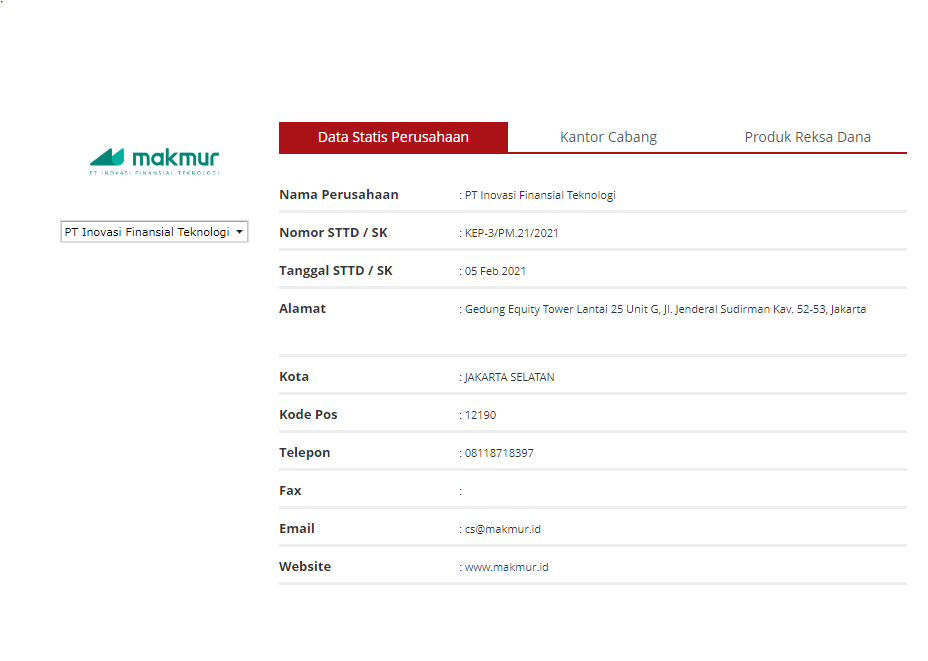Viewport: 928px width, 661px height.
Task: Click the Tanggal STTD / SK label
Action: coord(335,271)
